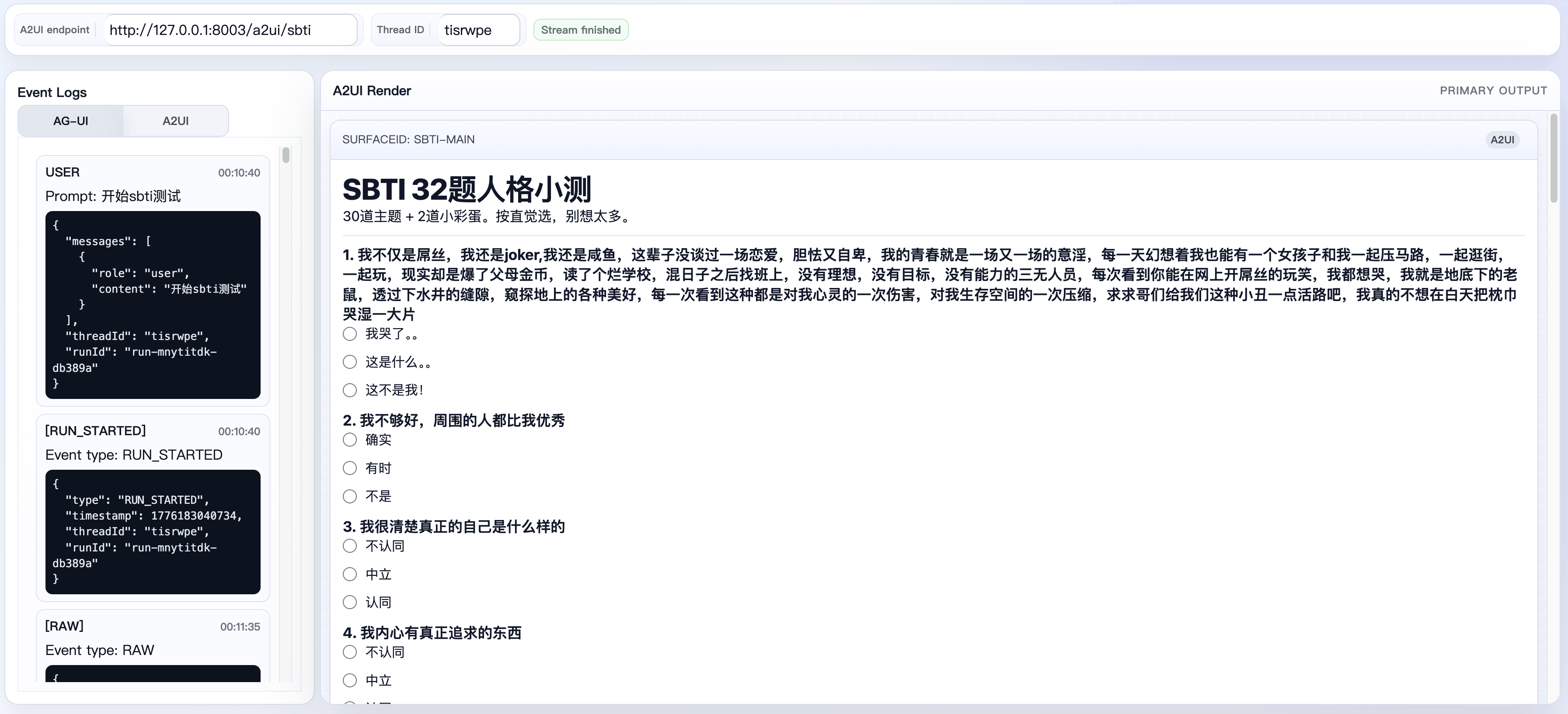1568x714 pixels.
Task: Select the radio option 这是什么。。
Action: click(x=349, y=363)
